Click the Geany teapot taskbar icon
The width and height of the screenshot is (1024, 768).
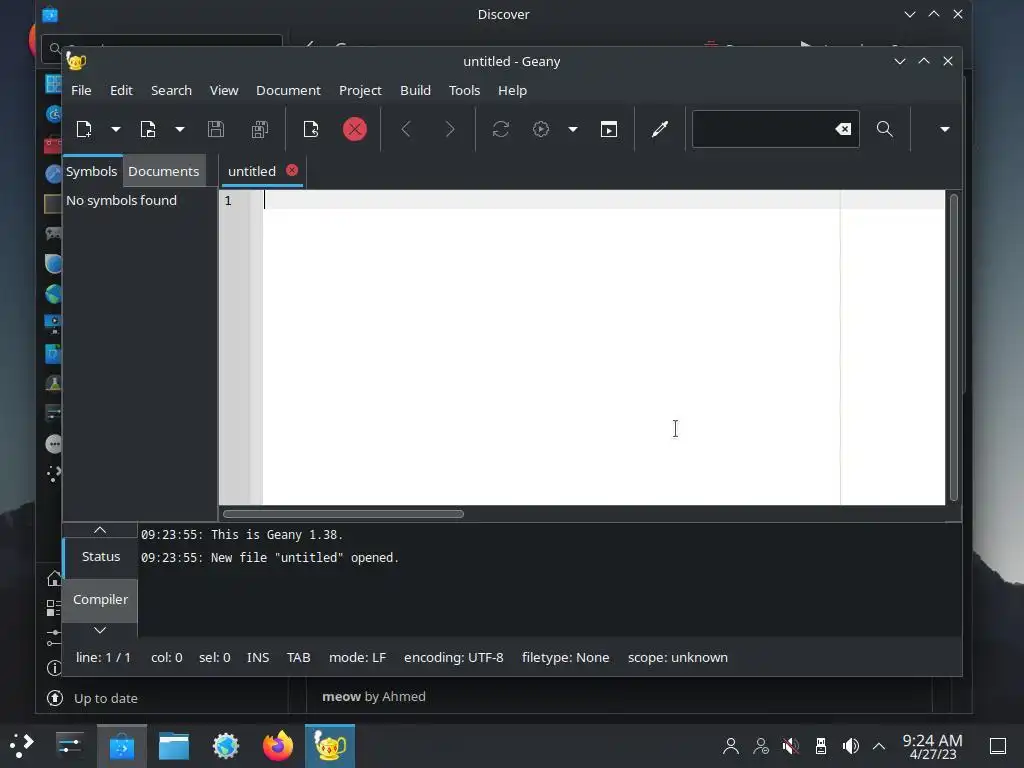330,746
